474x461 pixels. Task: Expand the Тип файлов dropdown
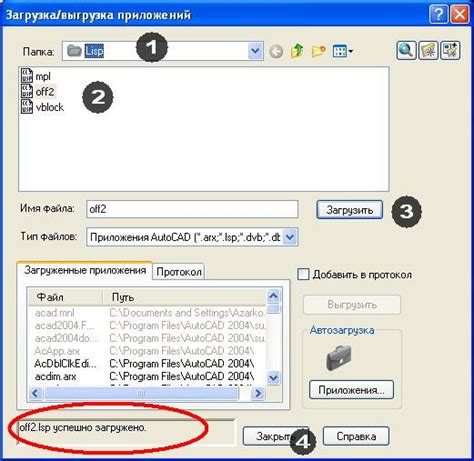click(290, 237)
